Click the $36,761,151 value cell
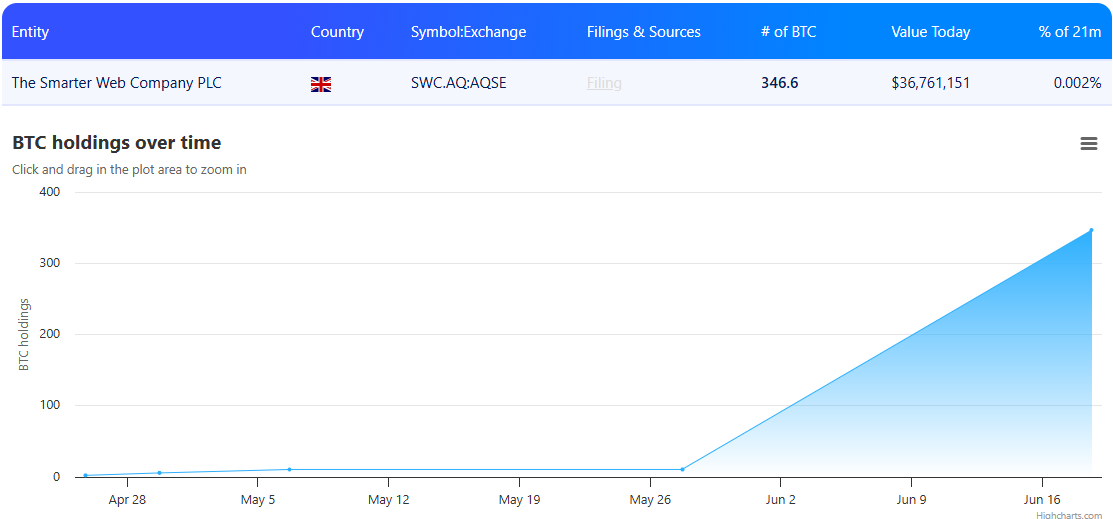Image resolution: width=1113 pixels, height=519 pixels. coord(931,83)
